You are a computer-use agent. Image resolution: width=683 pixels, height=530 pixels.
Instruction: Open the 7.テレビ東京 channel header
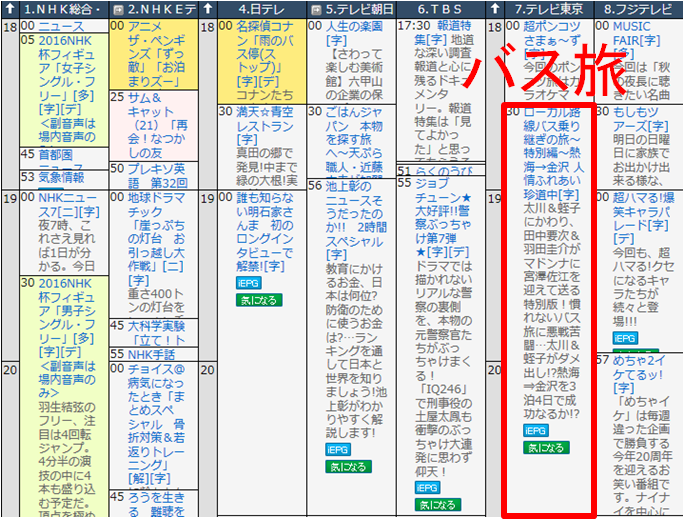(549, 9)
